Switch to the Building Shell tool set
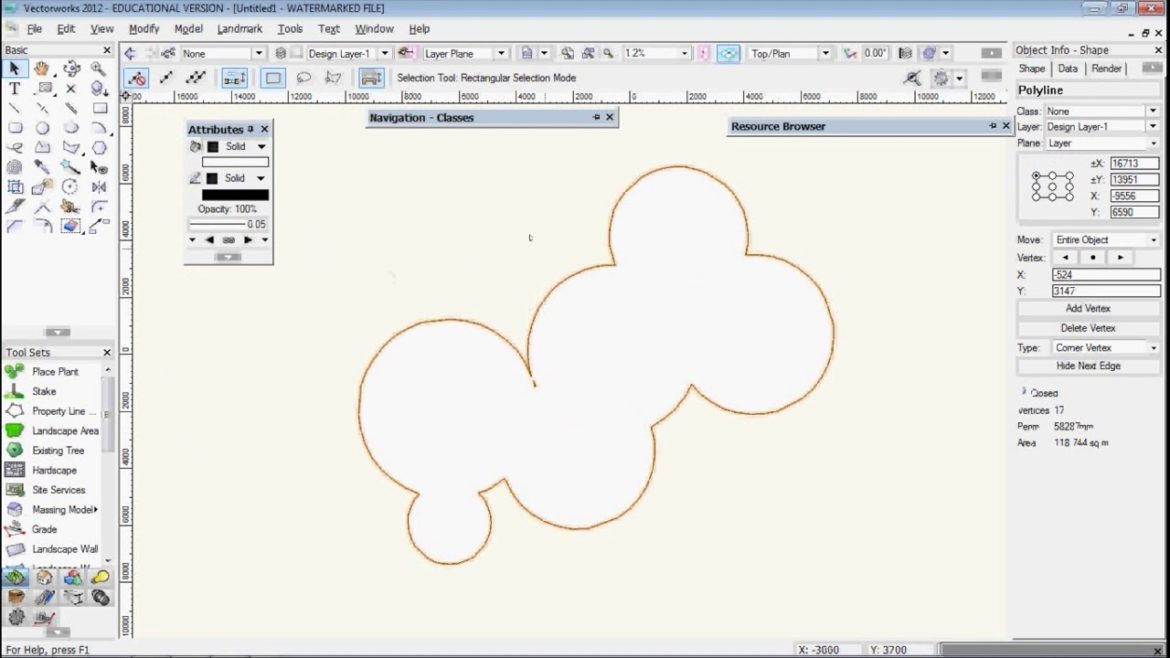 tap(44, 577)
